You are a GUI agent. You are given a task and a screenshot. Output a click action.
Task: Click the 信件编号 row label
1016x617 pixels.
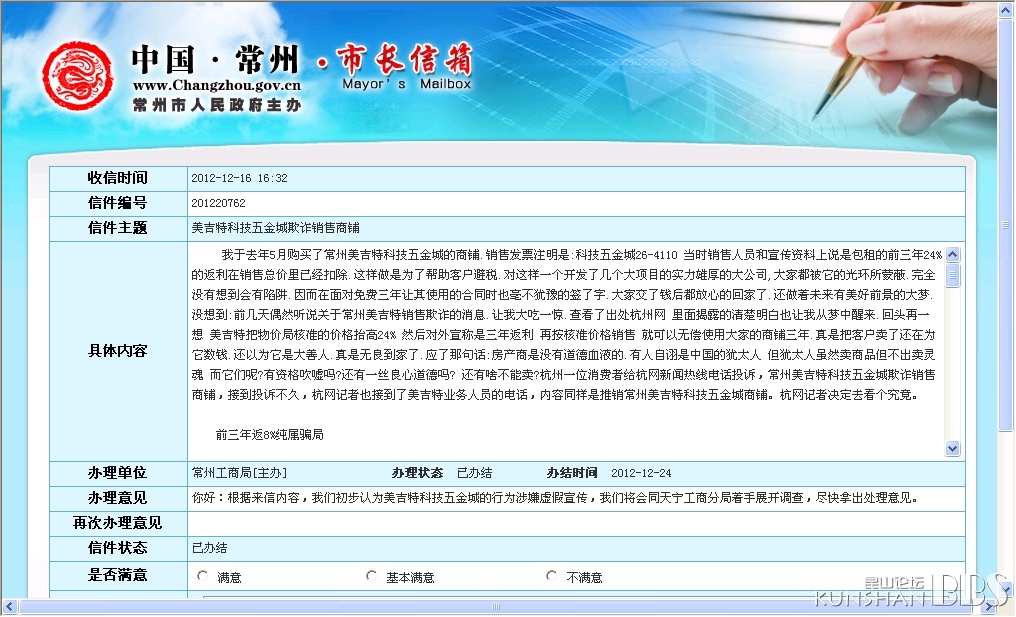click(x=118, y=204)
